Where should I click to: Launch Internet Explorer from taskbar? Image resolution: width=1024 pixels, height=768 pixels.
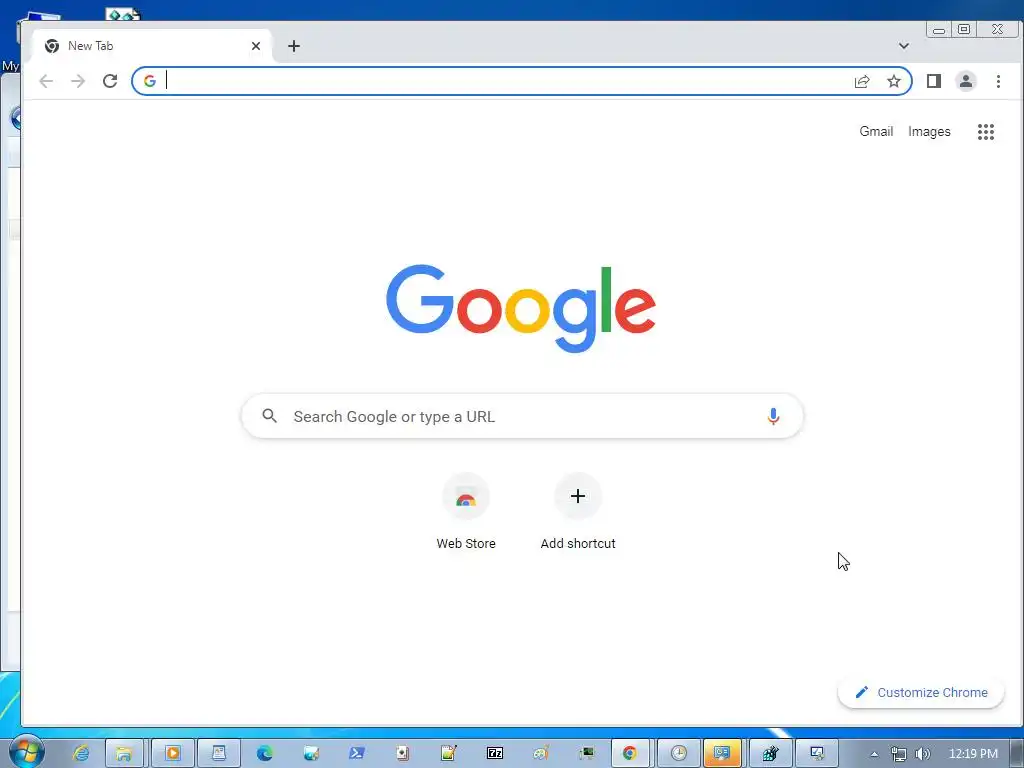(81, 754)
